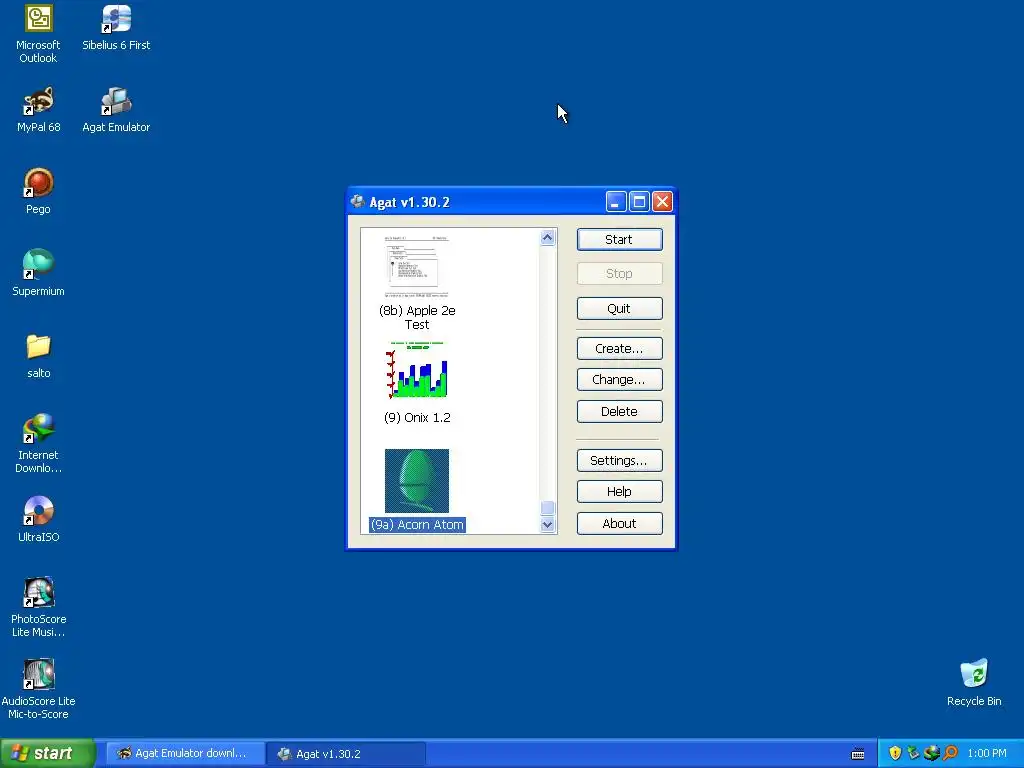The width and height of the screenshot is (1024, 768).
Task: Open the Windows start menu
Action: [x=47, y=753]
